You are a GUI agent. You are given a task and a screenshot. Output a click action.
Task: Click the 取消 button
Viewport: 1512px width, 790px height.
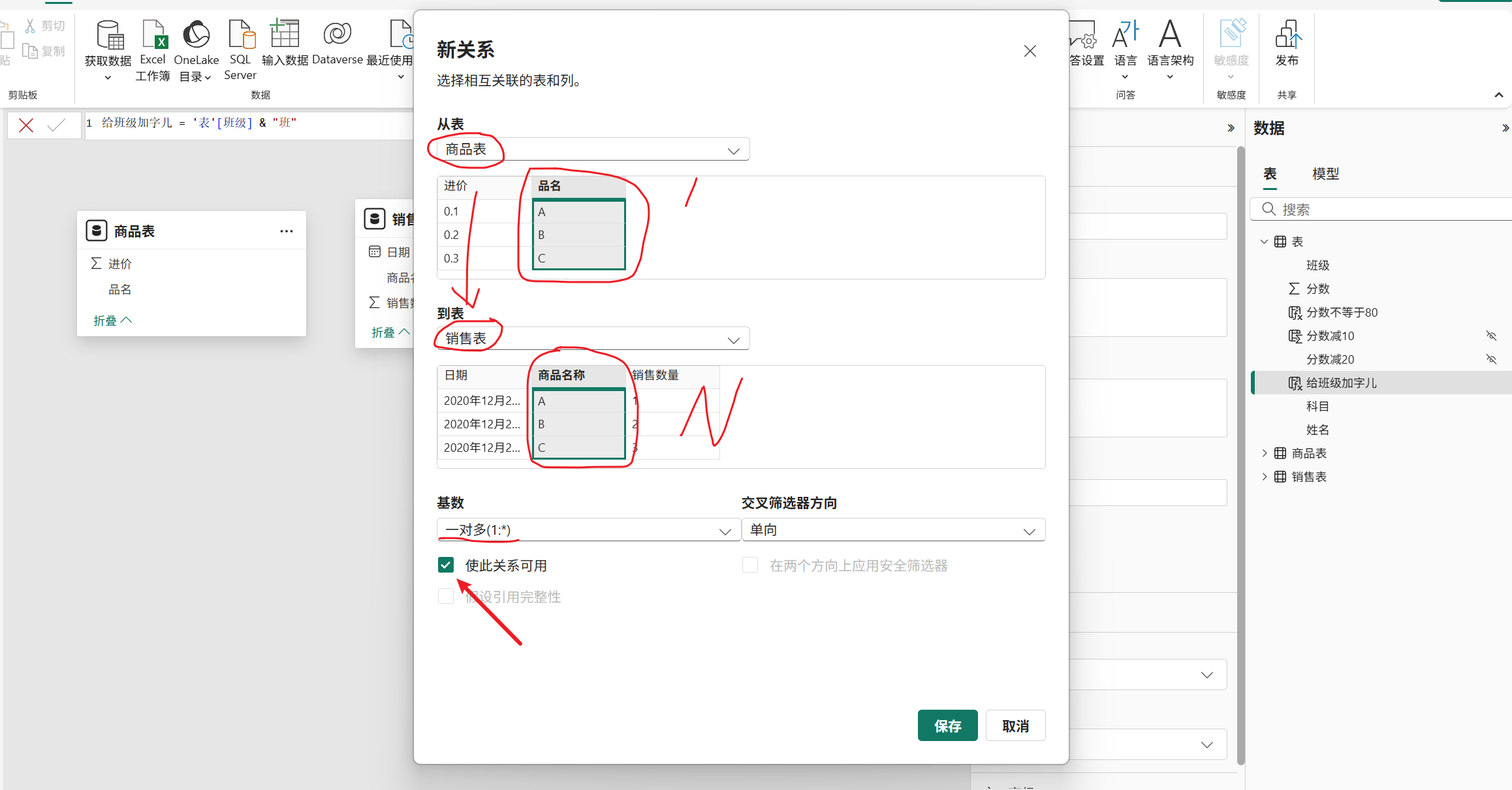pos(1015,725)
